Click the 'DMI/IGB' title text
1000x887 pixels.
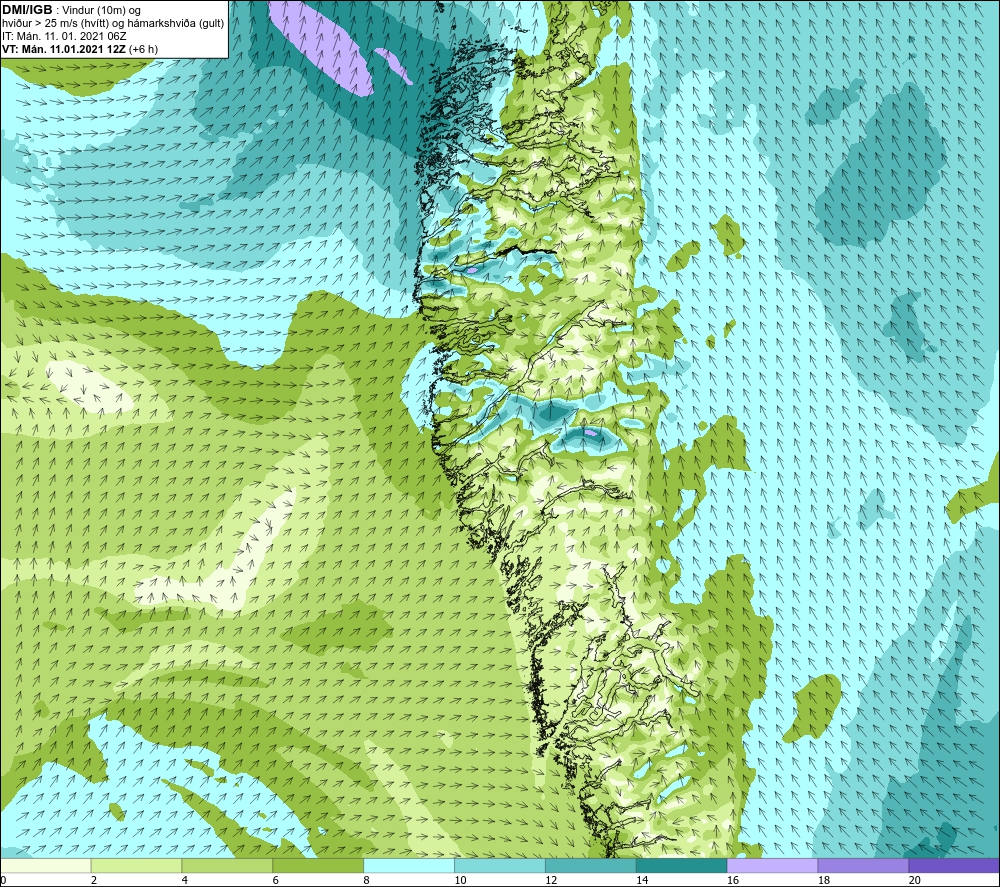(27, 10)
